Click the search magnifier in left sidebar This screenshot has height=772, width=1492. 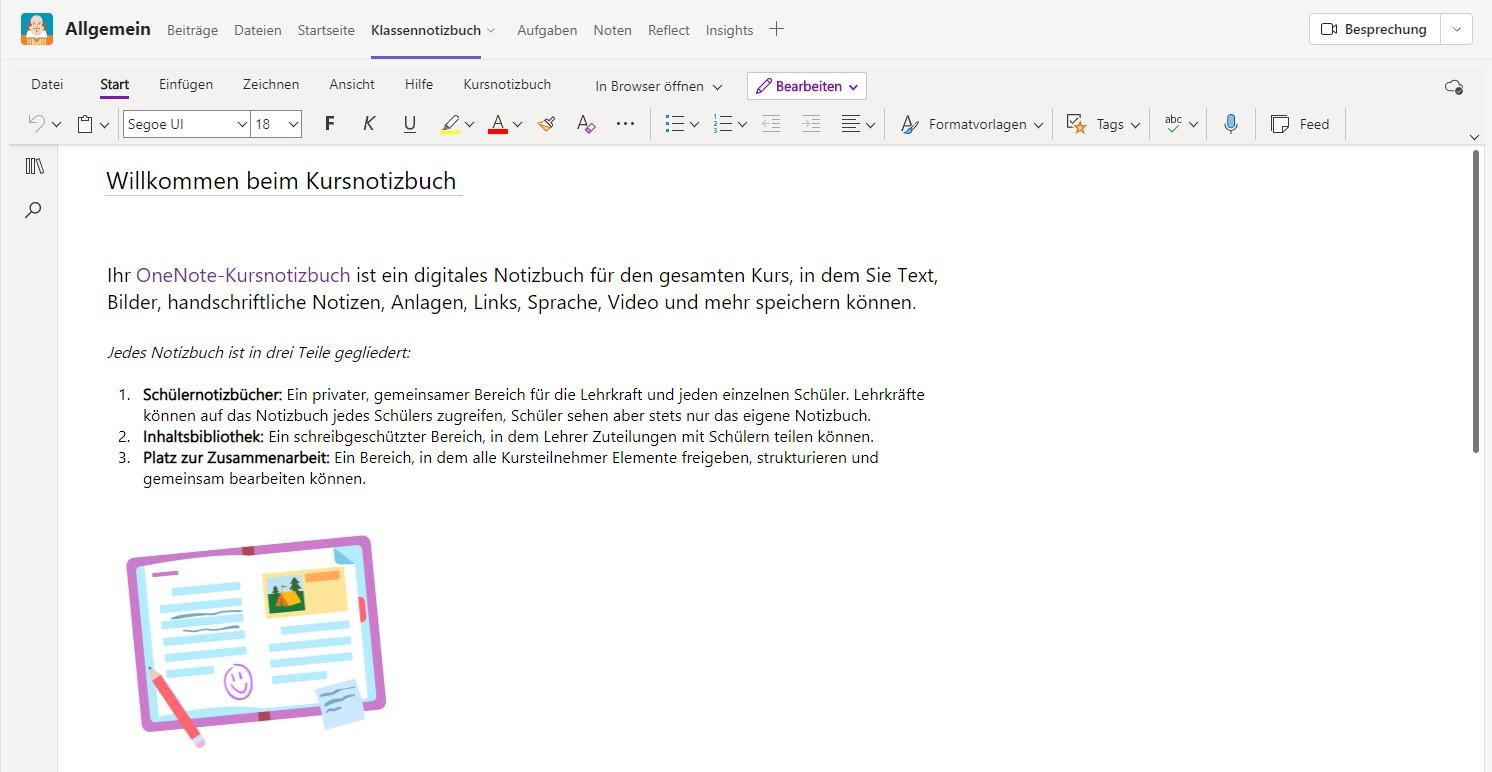pos(34,210)
